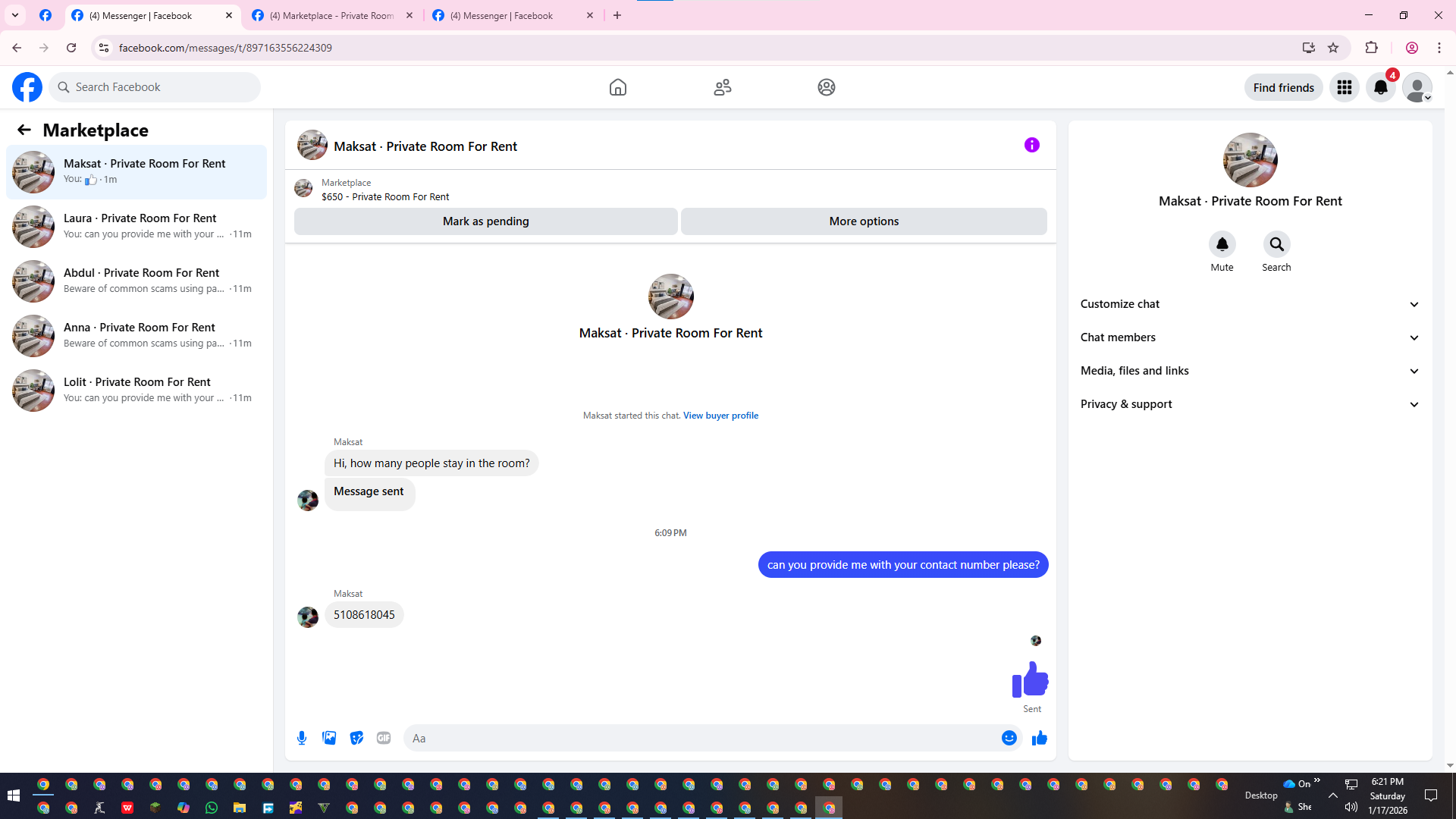1456x819 pixels.
Task: Toggle the conversation information panel
Action: tap(1031, 145)
